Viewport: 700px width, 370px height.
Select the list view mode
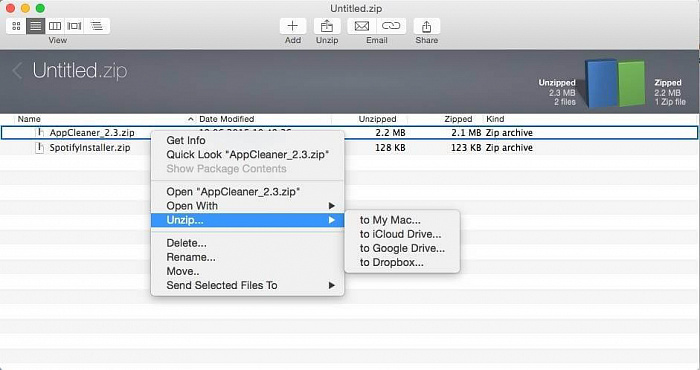click(x=35, y=26)
